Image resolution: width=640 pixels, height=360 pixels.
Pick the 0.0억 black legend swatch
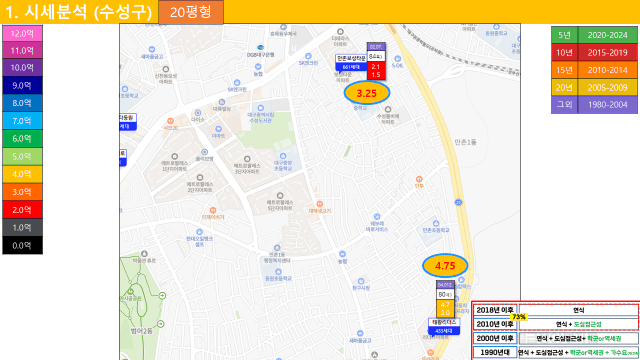(22, 246)
